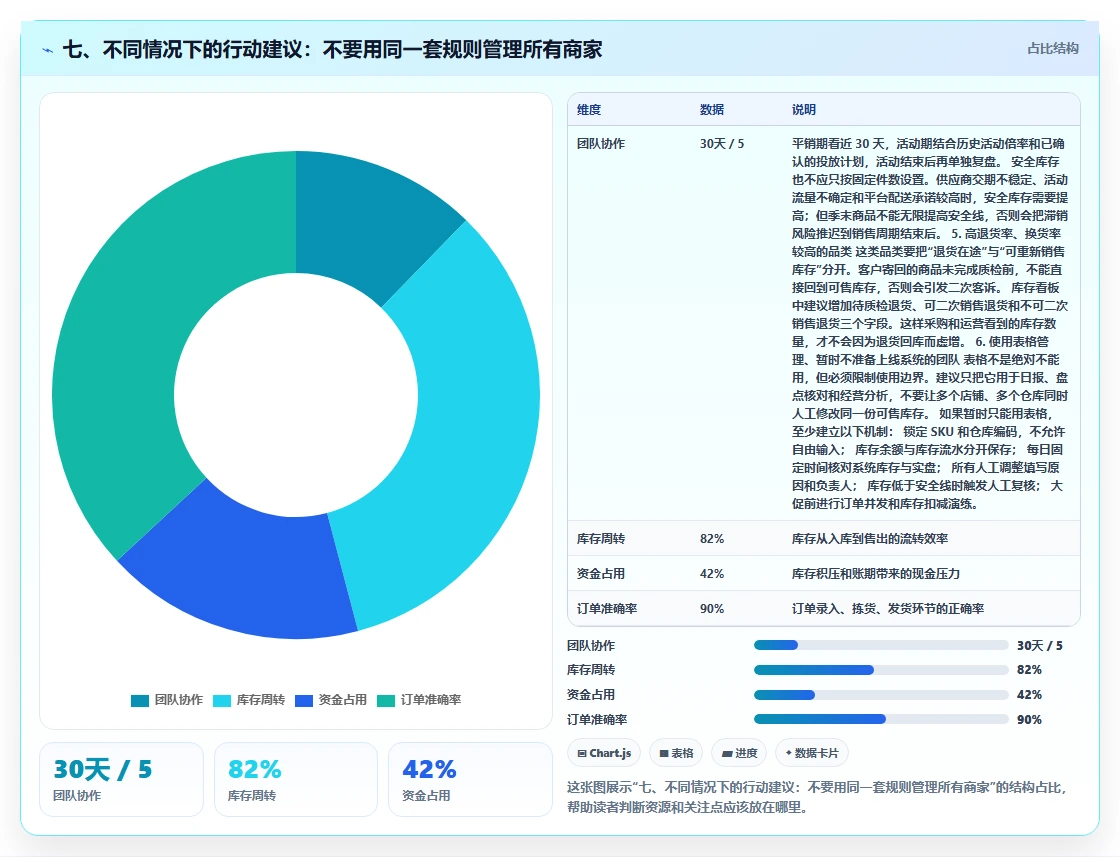
Task: Open the 42% 资金占用 stat card
Action: pos(470,779)
